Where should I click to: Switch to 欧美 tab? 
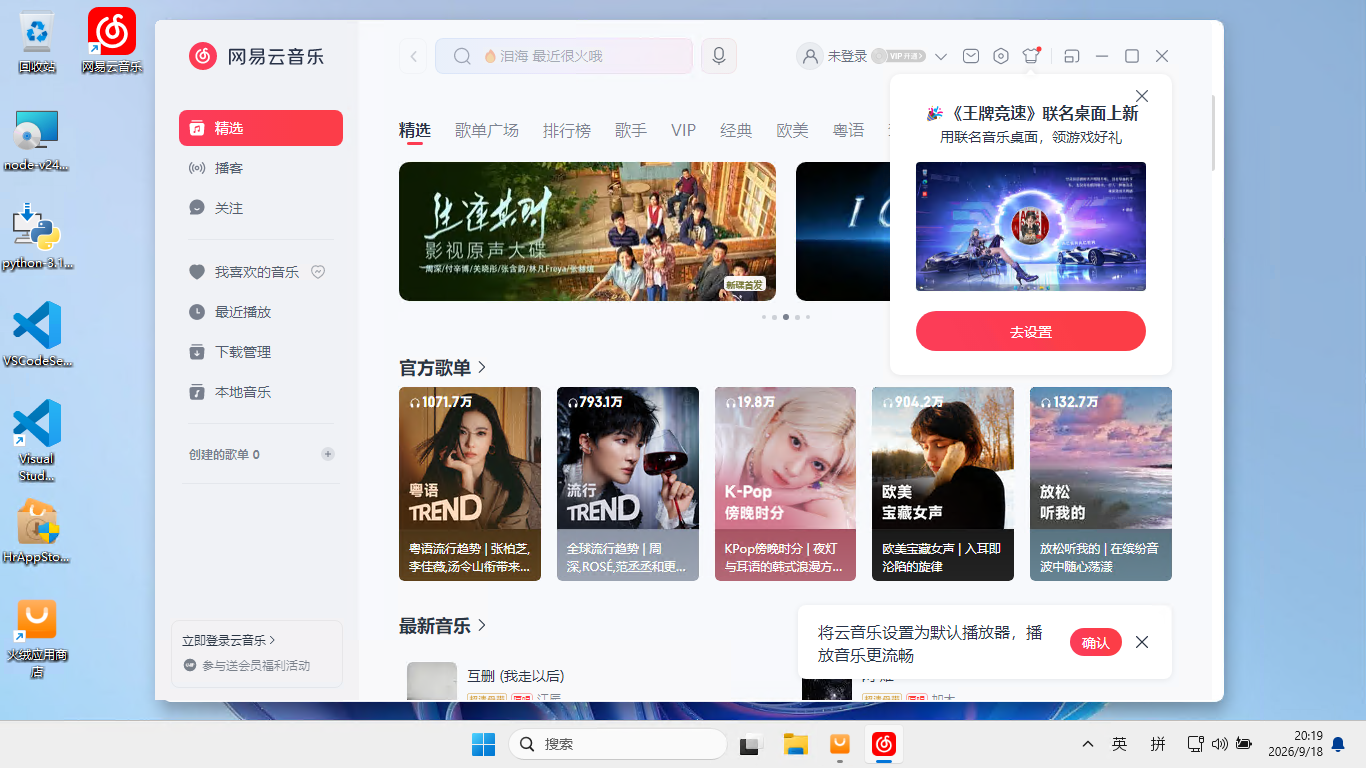tap(792, 130)
